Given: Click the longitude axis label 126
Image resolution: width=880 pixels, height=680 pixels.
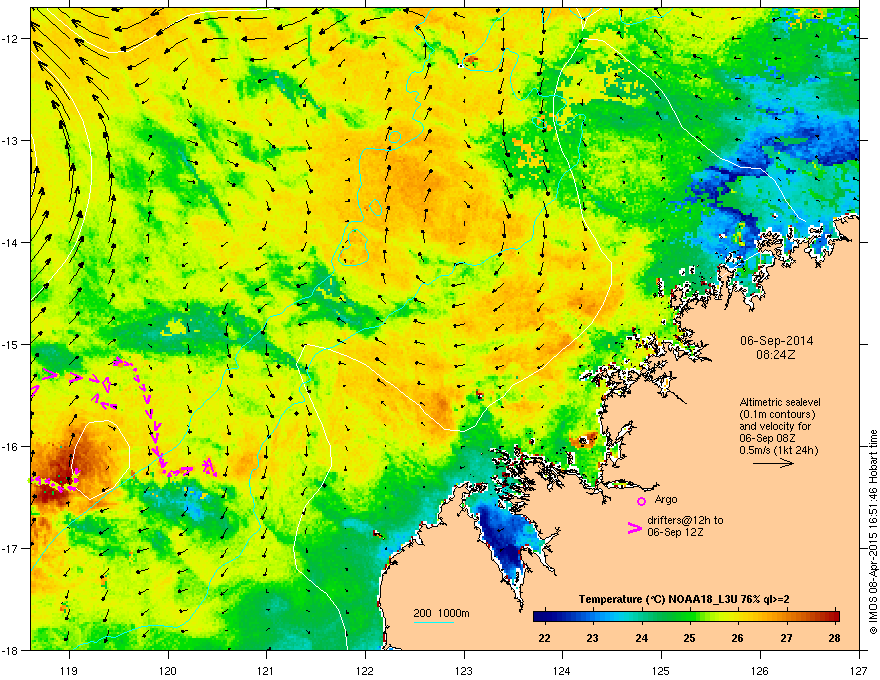Looking at the screenshot, I should tap(760, 670).
